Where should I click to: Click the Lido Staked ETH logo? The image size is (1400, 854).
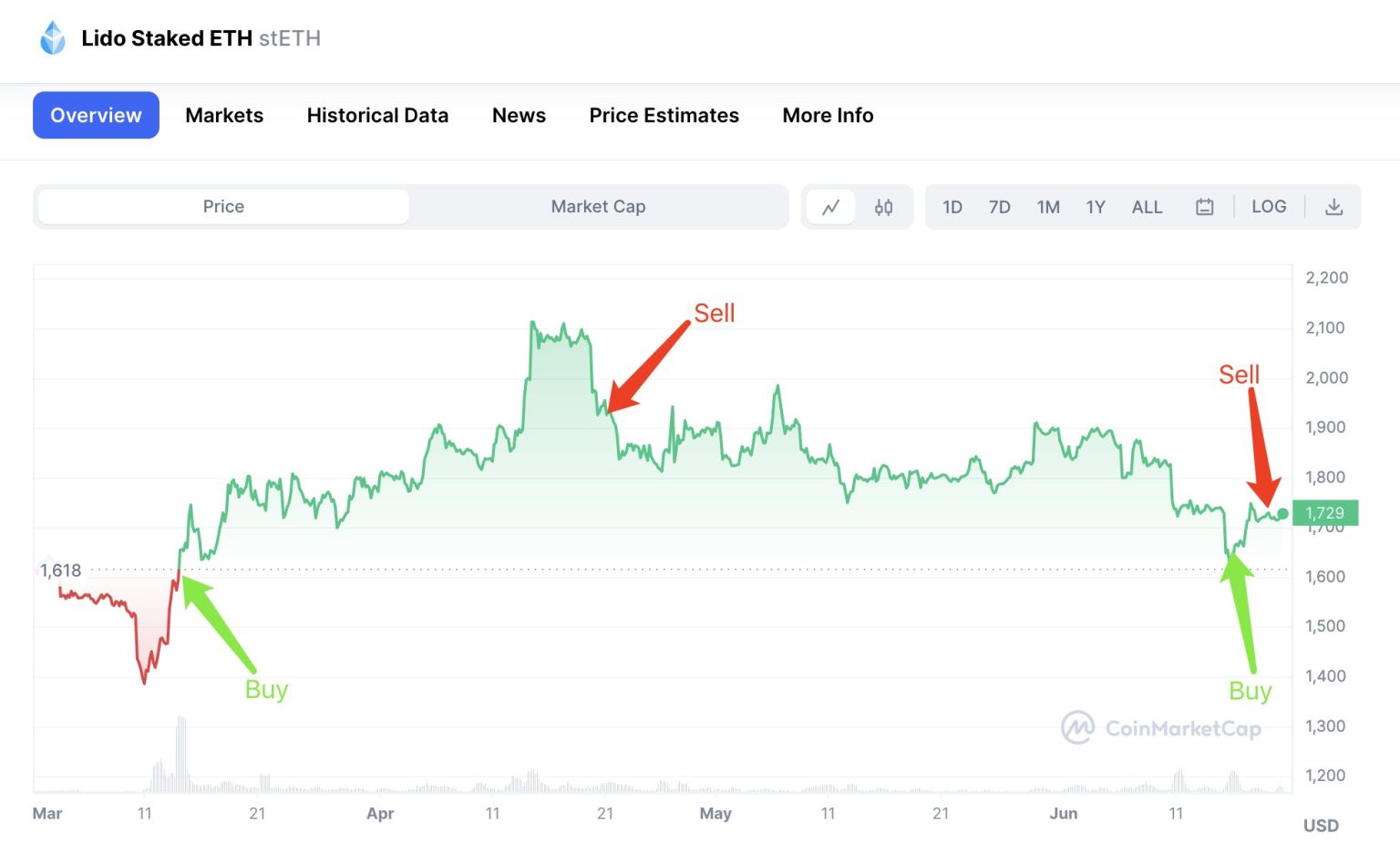53,38
